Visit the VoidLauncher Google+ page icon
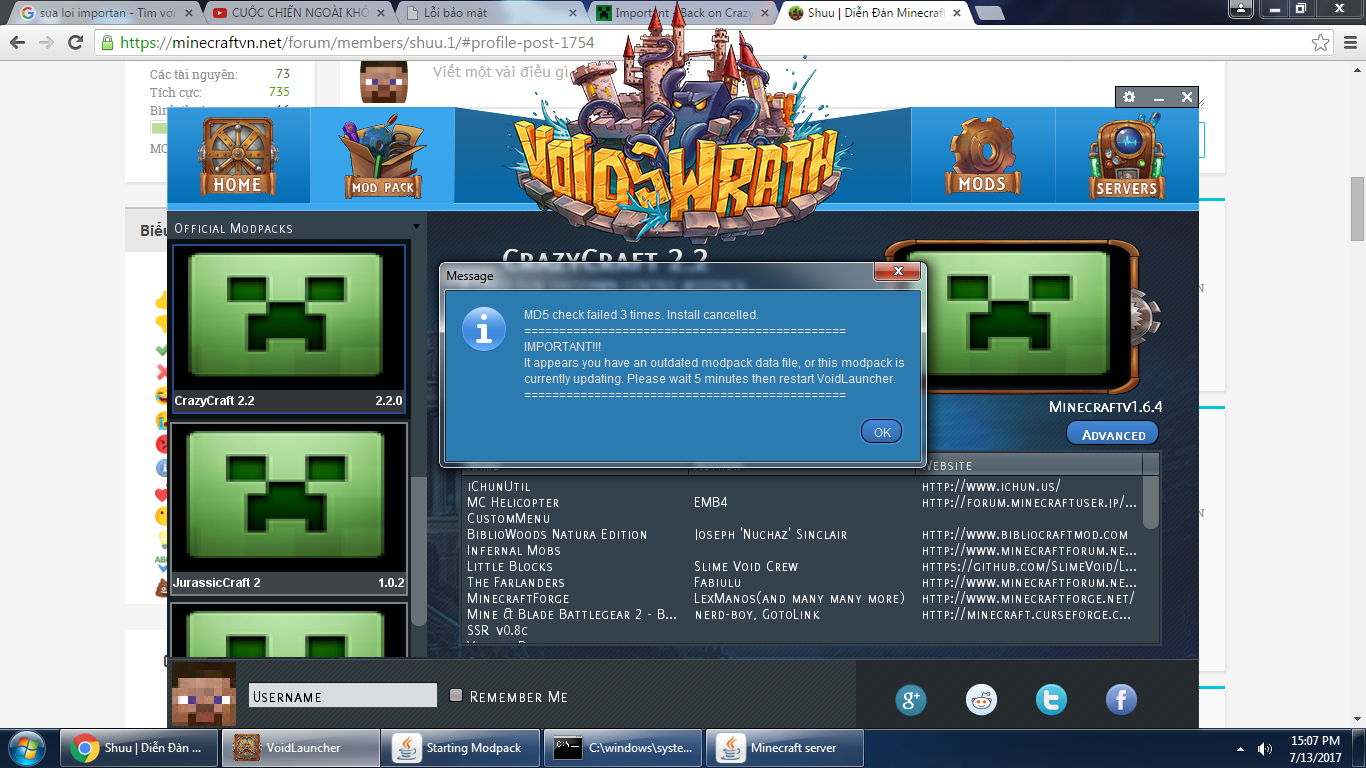This screenshot has width=1366, height=768. [911, 700]
